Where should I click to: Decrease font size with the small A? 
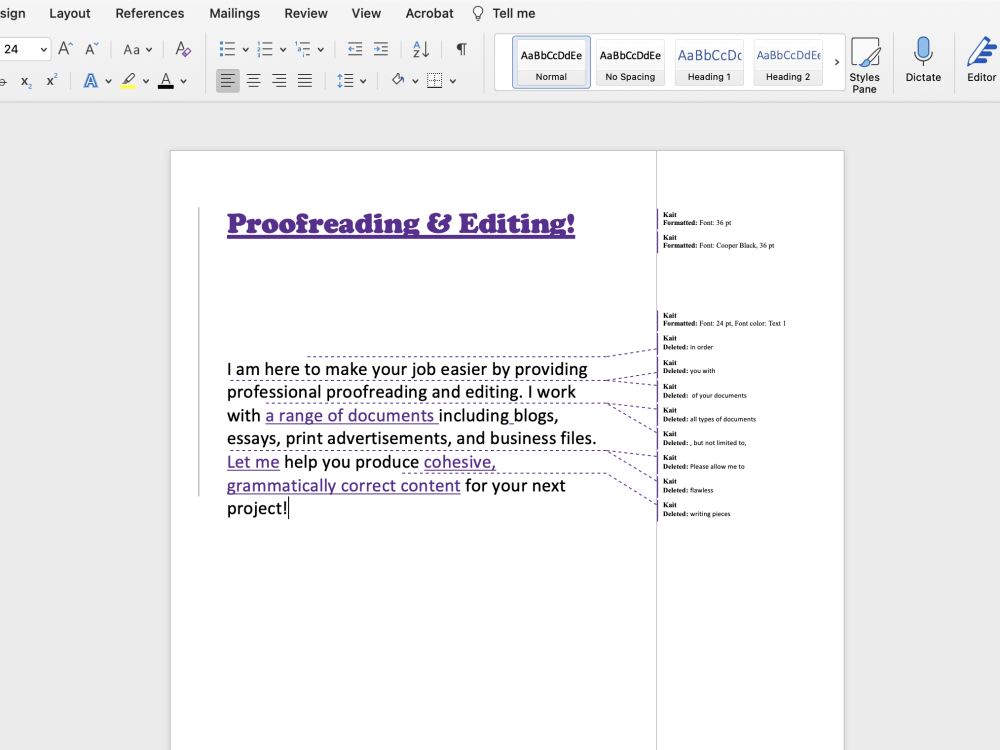point(92,49)
